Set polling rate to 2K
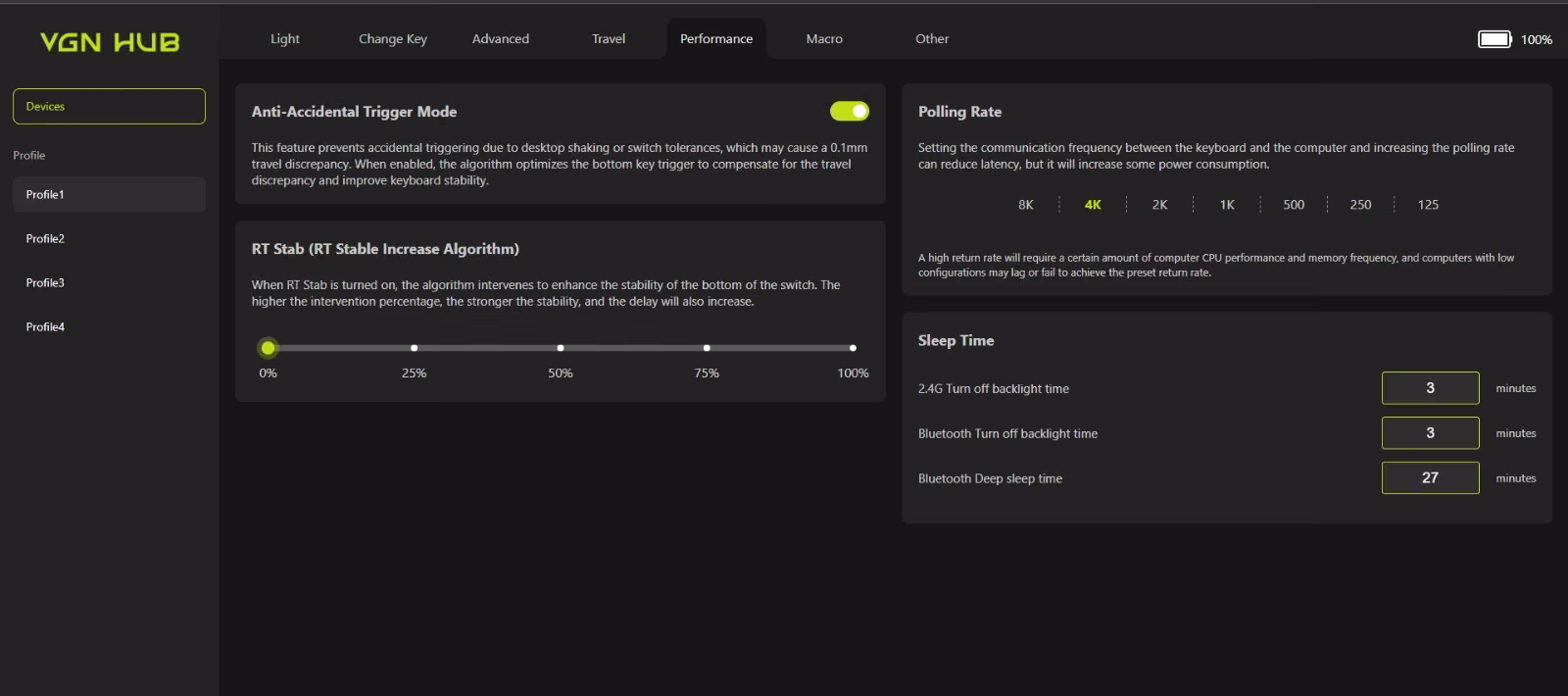The width and height of the screenshot is (1568, 696). [x=1159, y=205]
